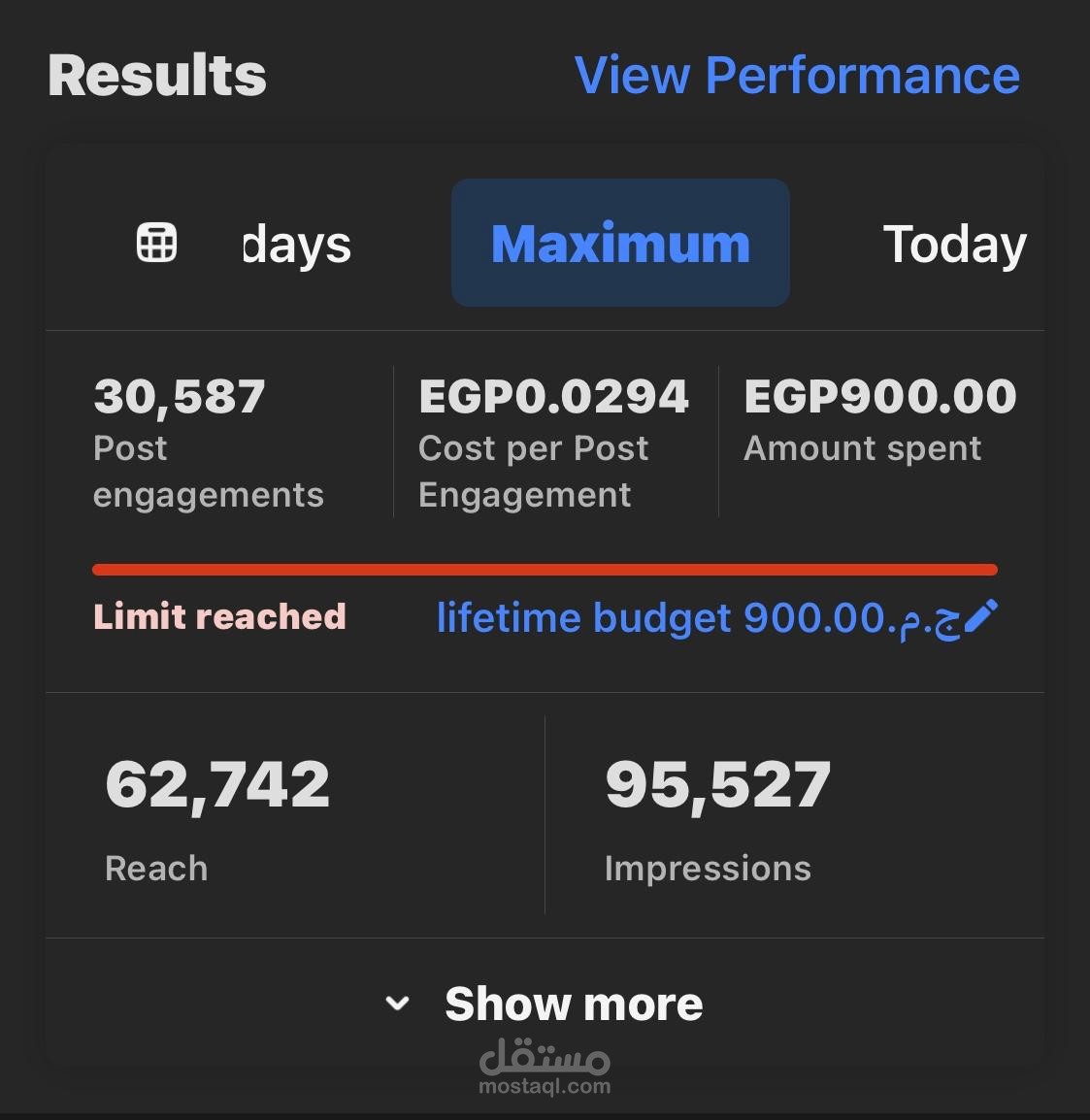
Task: Click the lifetime budget 900.00 link
Action: click(697, 617)
